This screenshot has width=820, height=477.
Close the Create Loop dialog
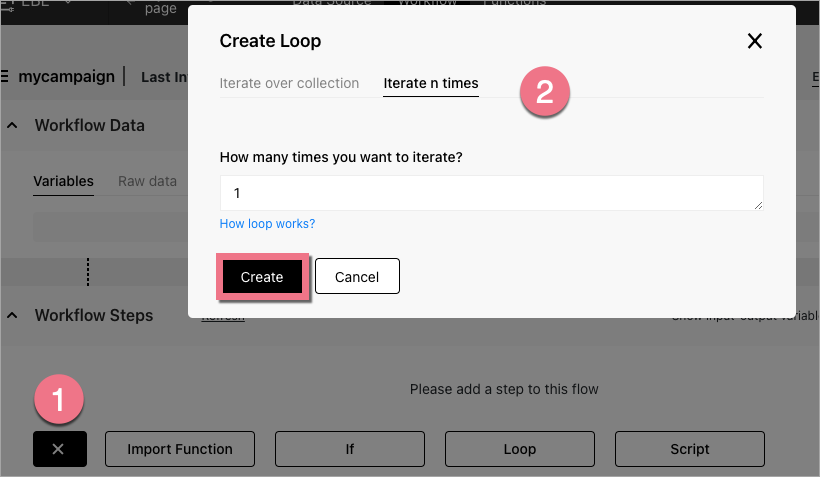tap(755, 41)
